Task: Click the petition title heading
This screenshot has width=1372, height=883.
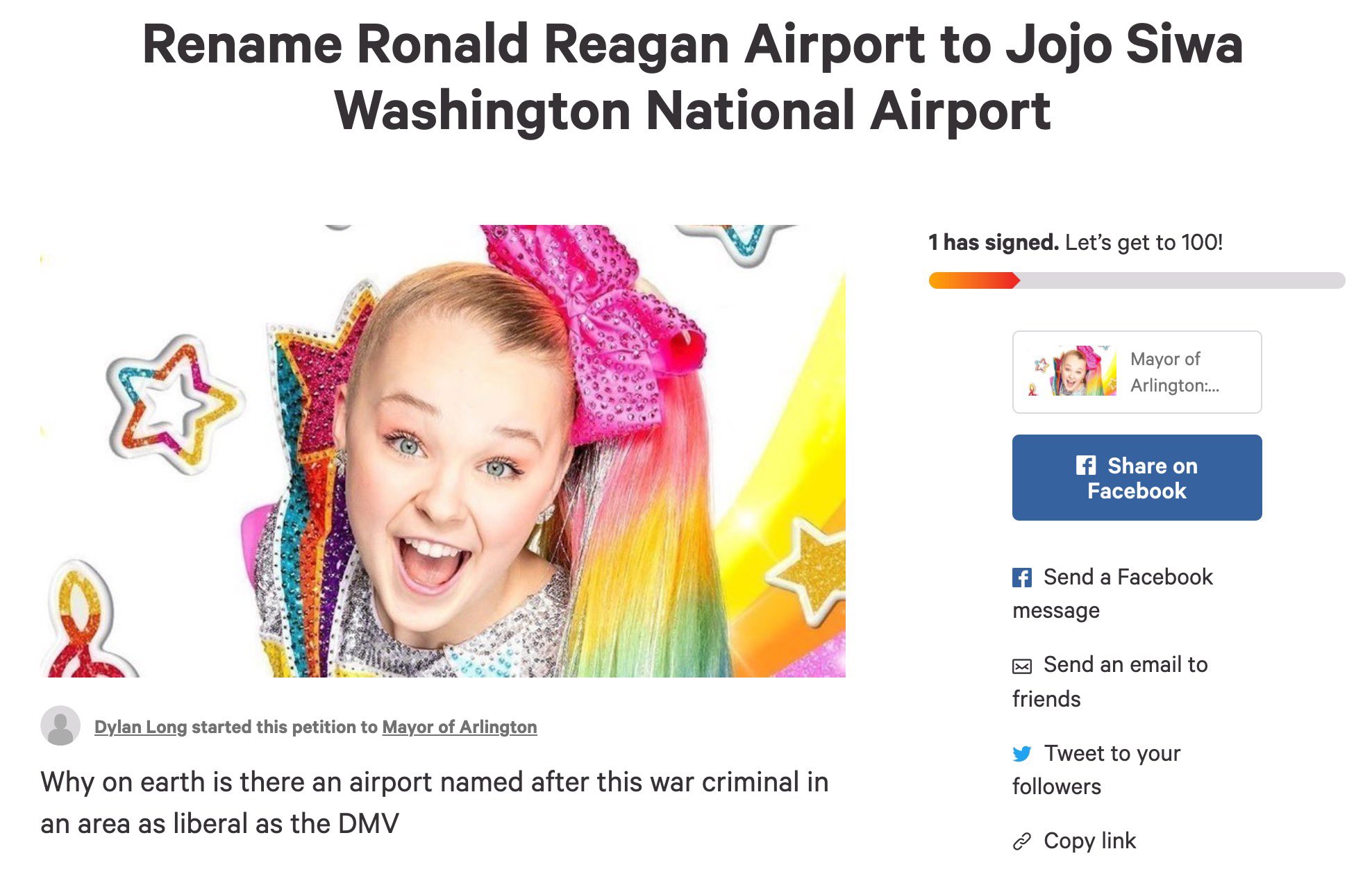Action: tap(692, 76)
